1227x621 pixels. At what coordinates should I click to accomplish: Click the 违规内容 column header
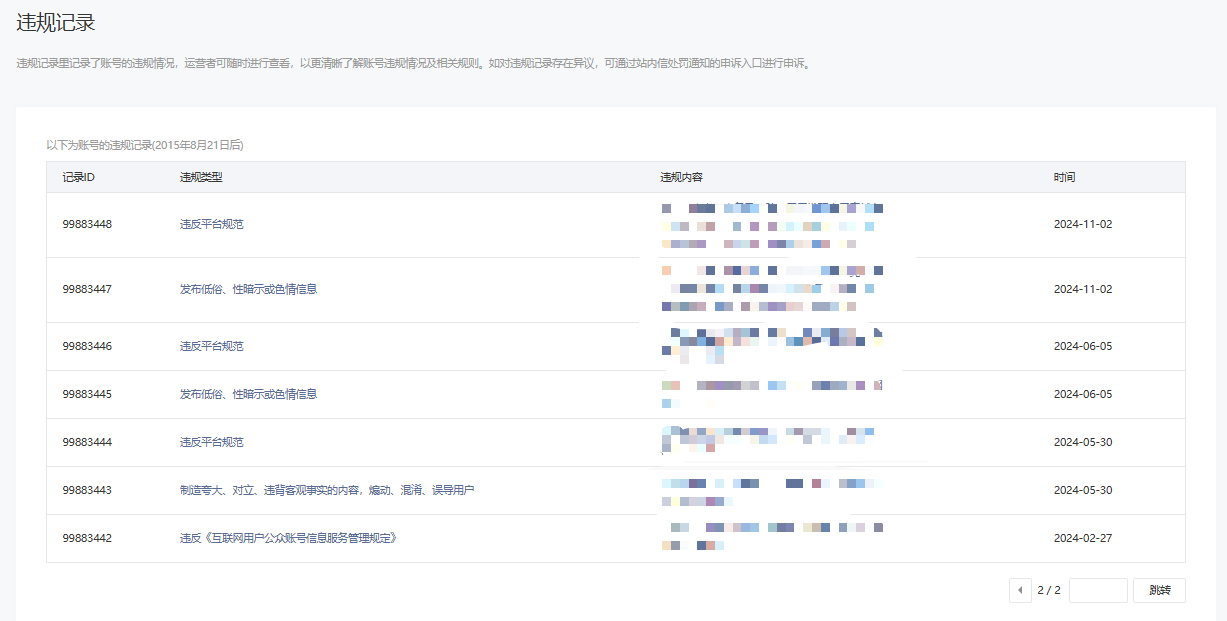point(681,177)
